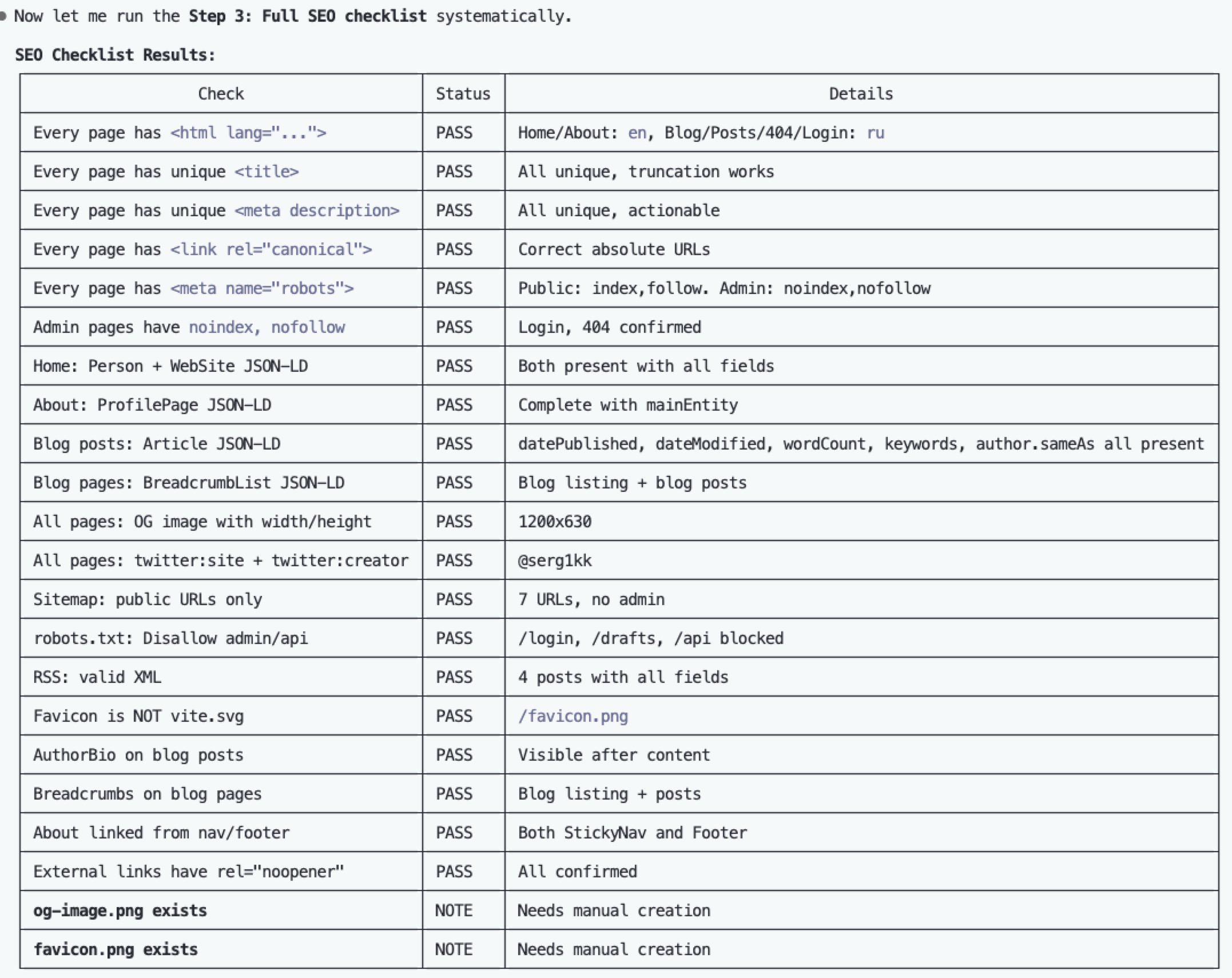This screenshot has height=978, width=1232.
Task: Select the Details column header
Action: tap(861, 93)
